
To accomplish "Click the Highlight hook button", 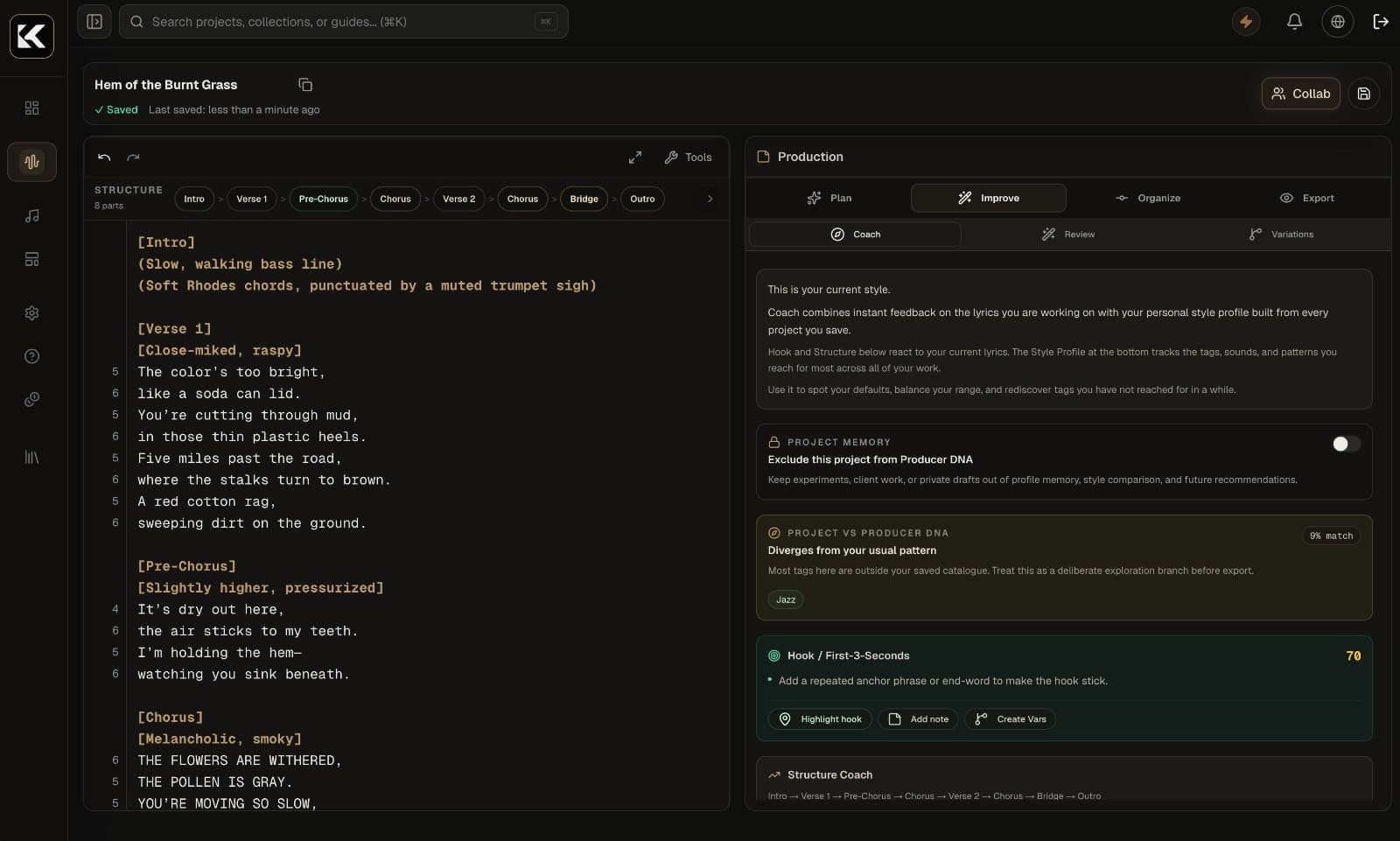I will pyautogui.click(x=820, y=719).
